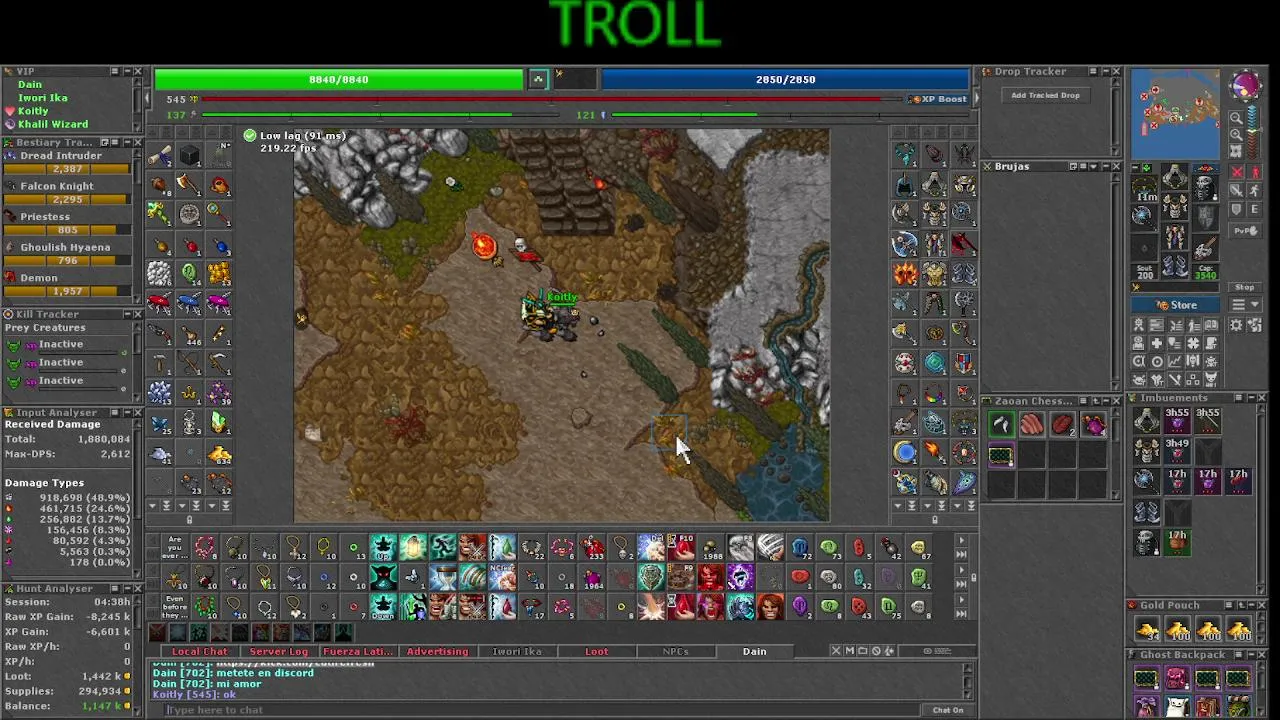
Task: Select Iwori Ika in VIP list
Action: click(43, 98)
